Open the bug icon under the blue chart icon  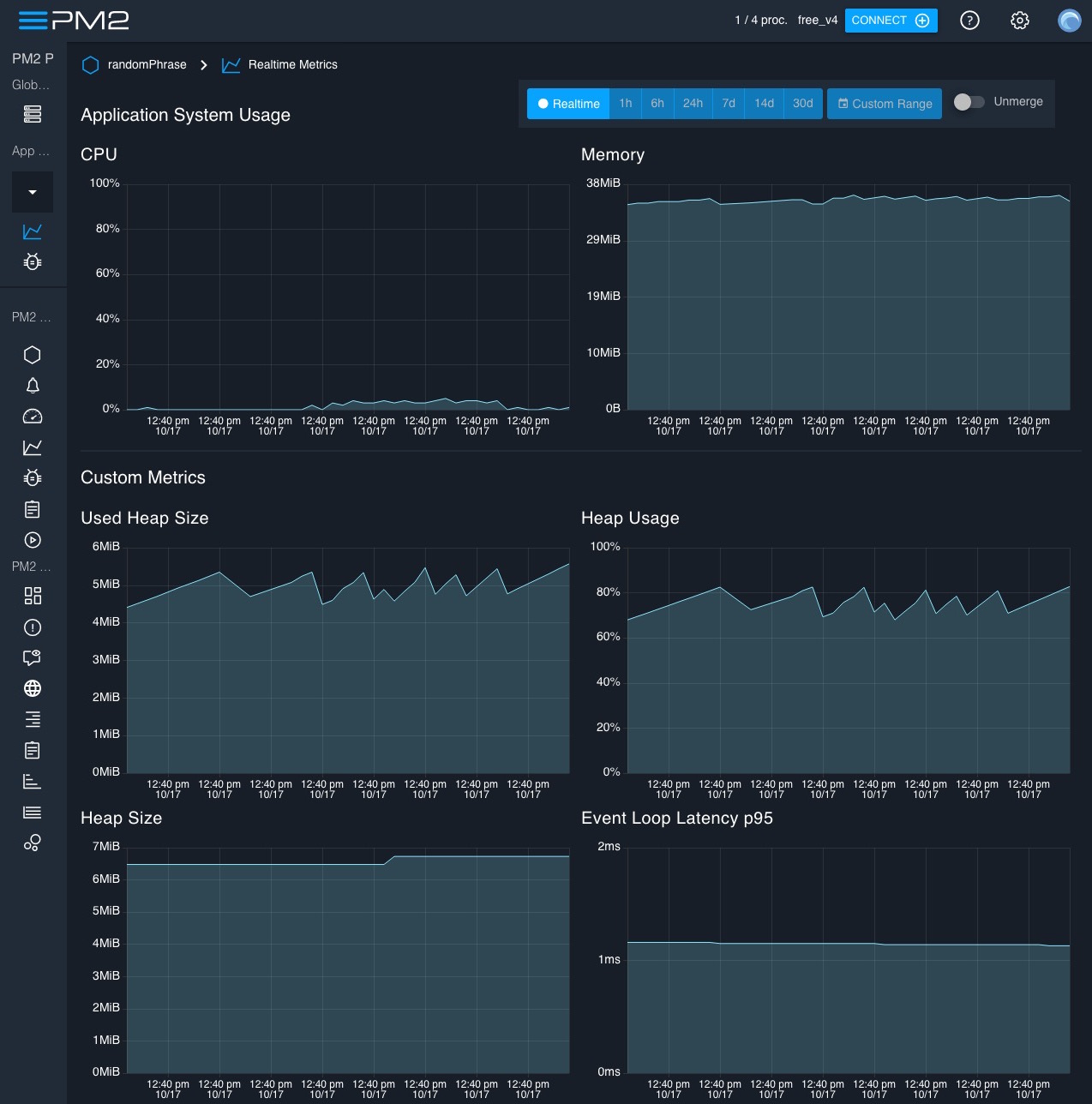(x=33, y=261)
